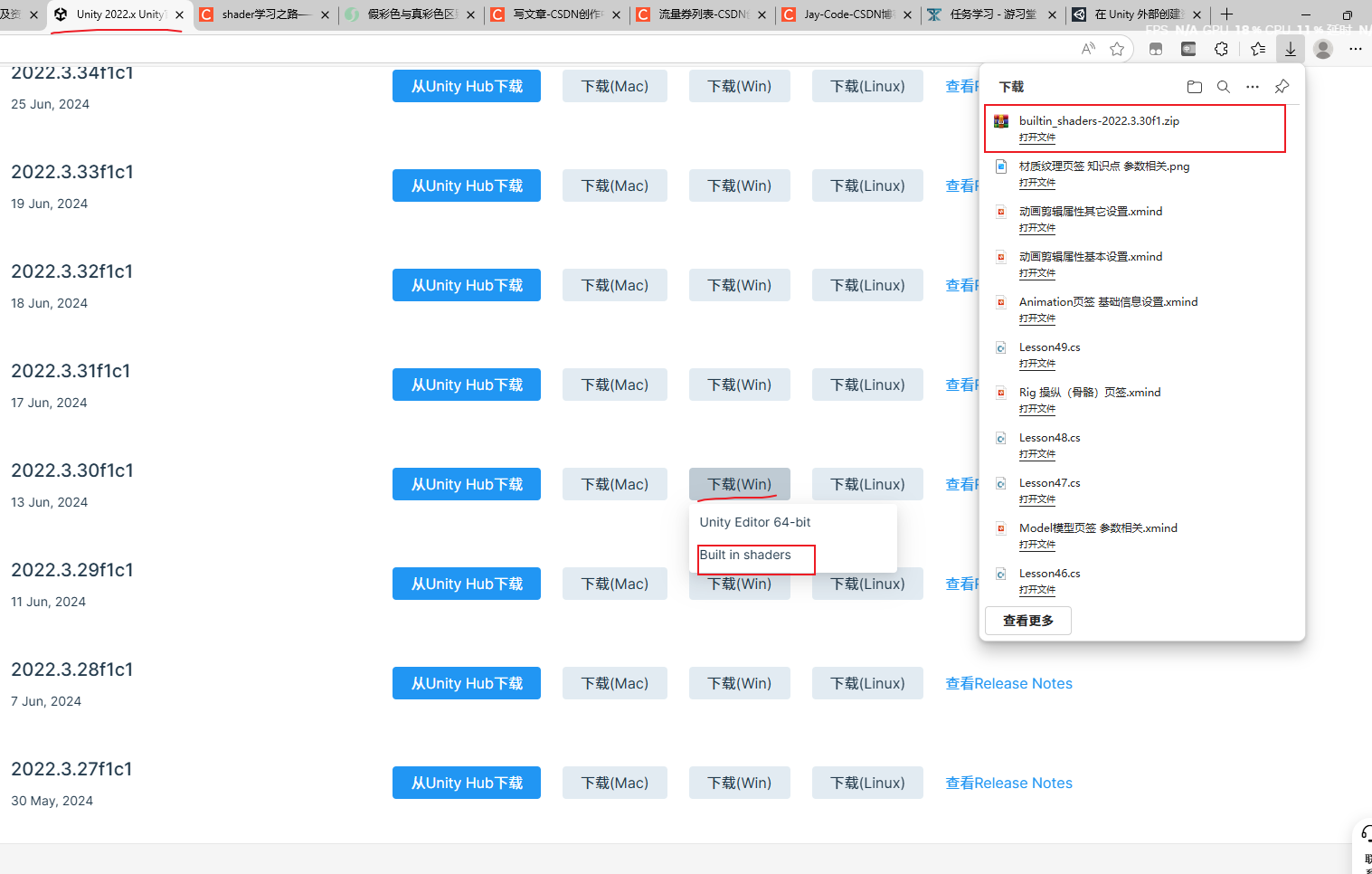
Task: Click Lesson47.cs download entry
Action: [1141, 490]
